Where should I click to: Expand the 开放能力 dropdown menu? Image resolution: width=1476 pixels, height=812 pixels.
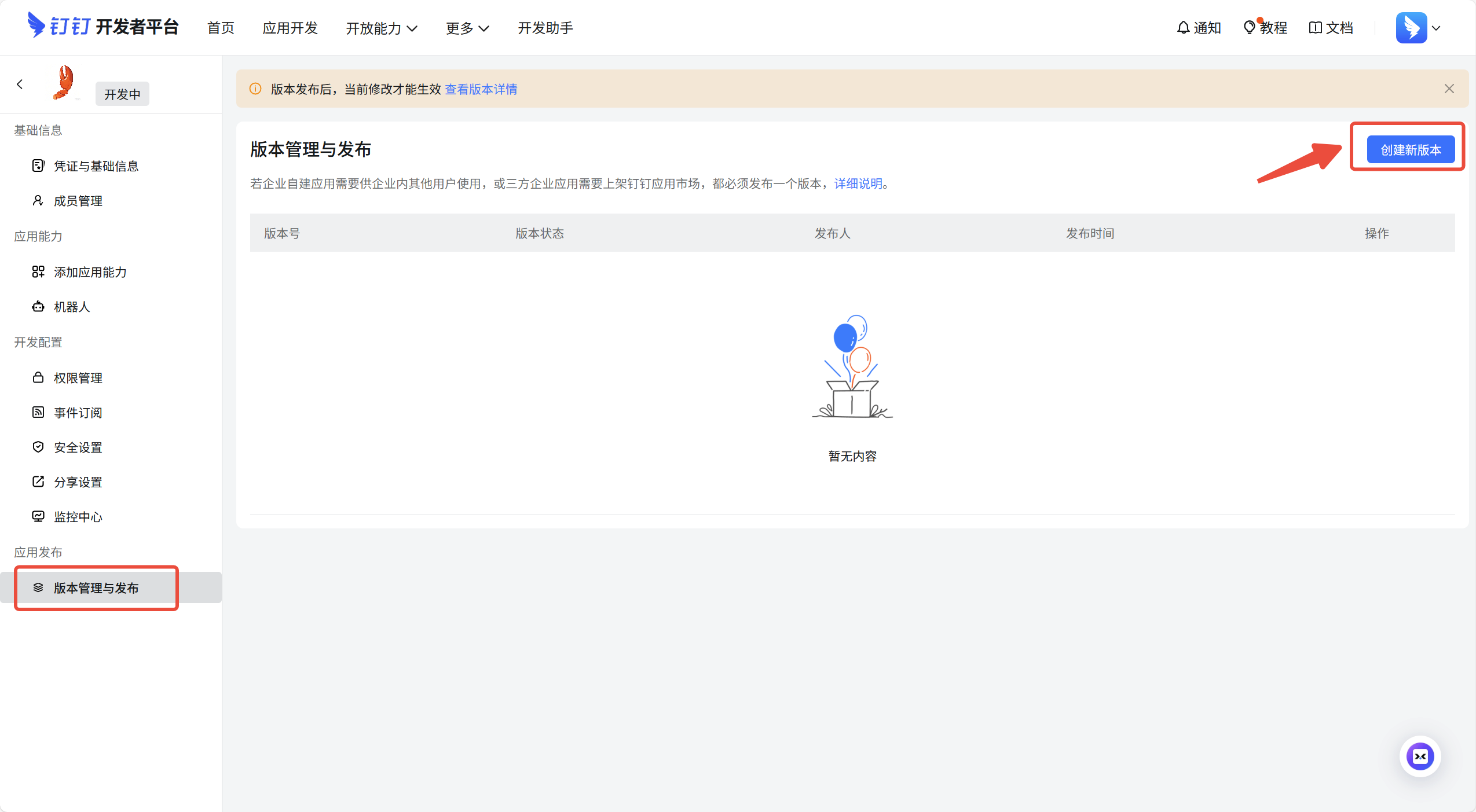coord(381,28)
